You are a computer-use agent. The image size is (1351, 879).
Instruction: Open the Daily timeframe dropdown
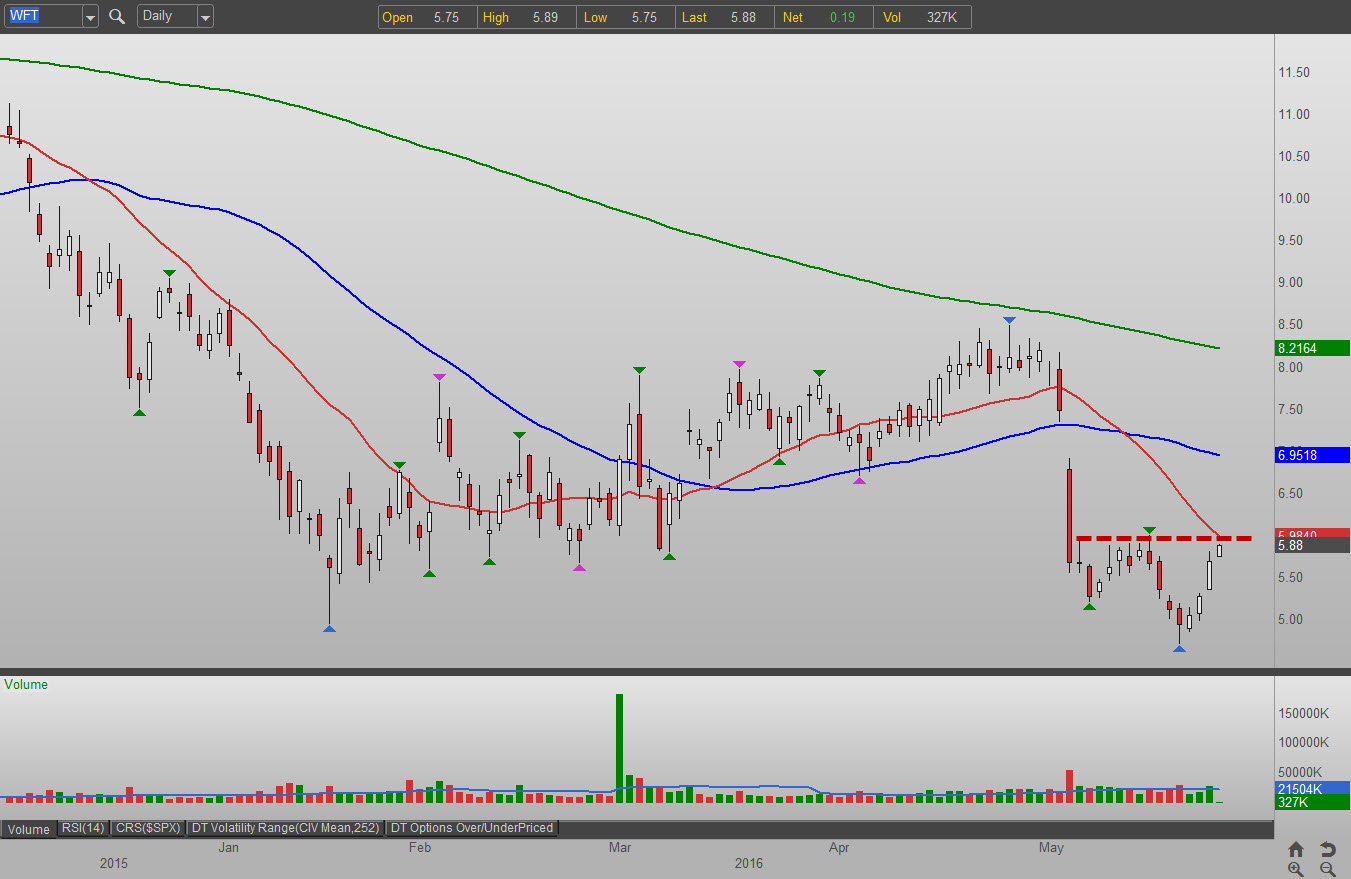click(205, 17)
